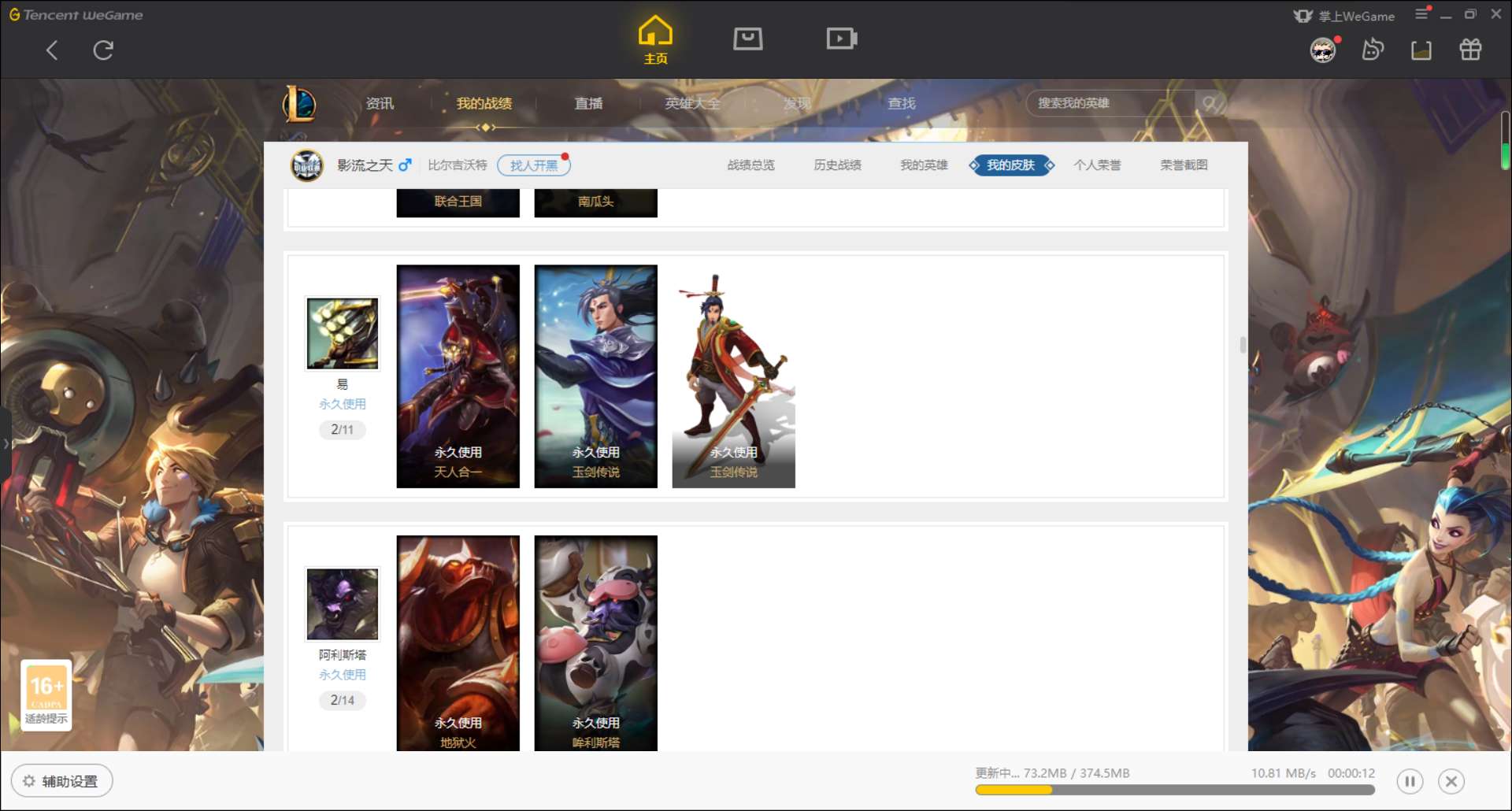The width and height of the screenshot is (1512, 811).
Task: Cancel the update download
Action: tap(1451, 782)
